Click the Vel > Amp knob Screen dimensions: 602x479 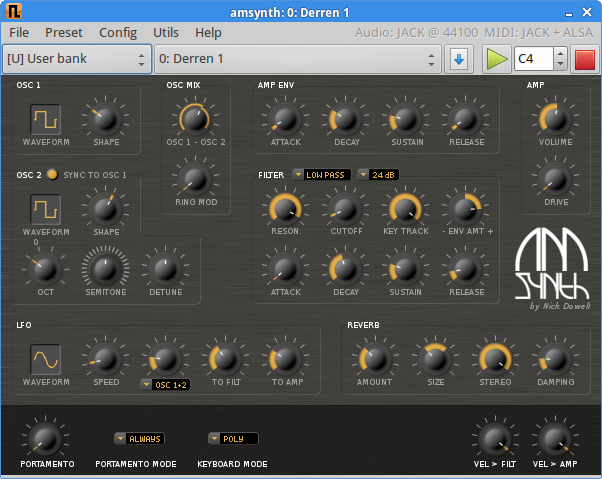click(555, 440)
